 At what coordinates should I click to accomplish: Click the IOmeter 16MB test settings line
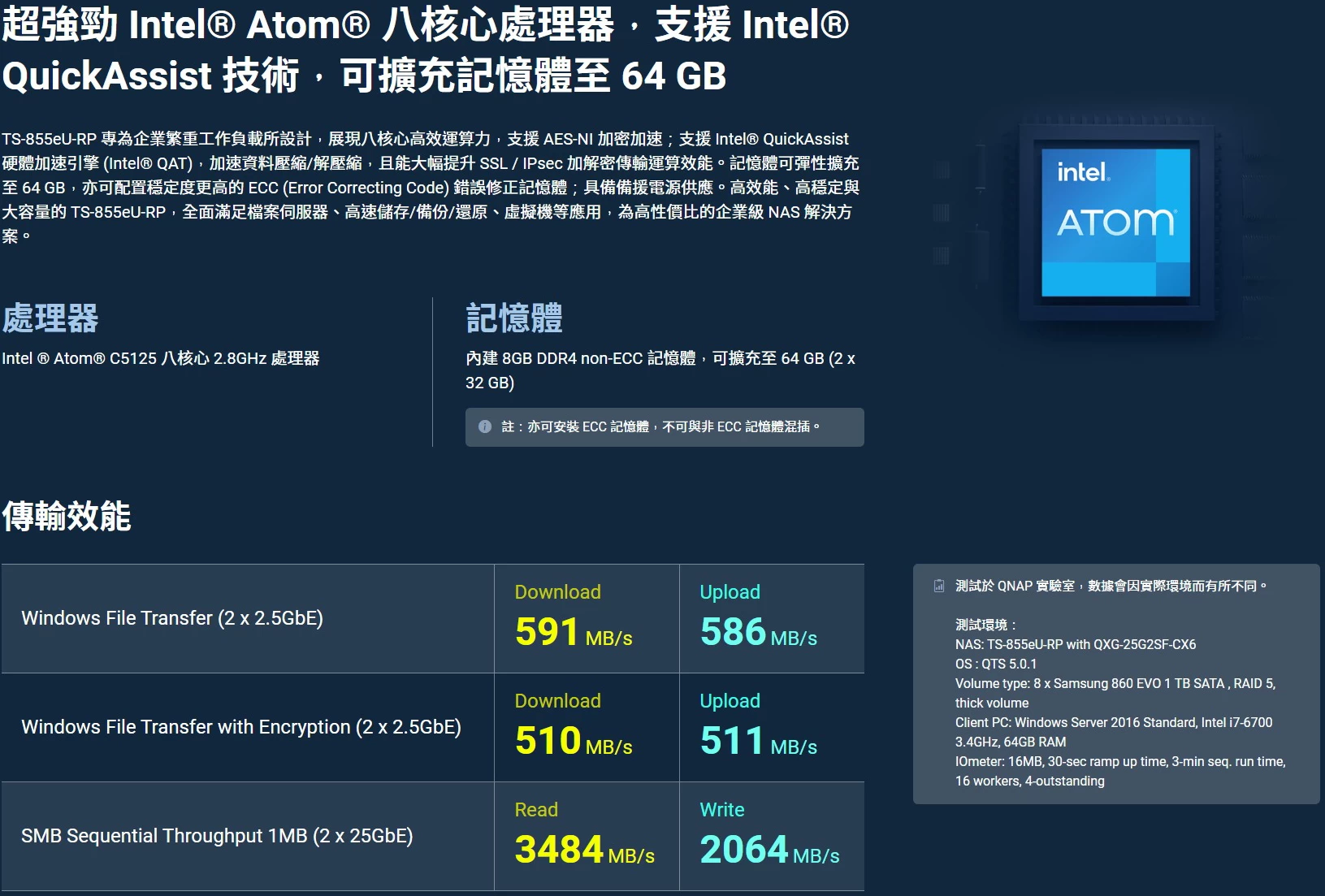point(1120,771)
